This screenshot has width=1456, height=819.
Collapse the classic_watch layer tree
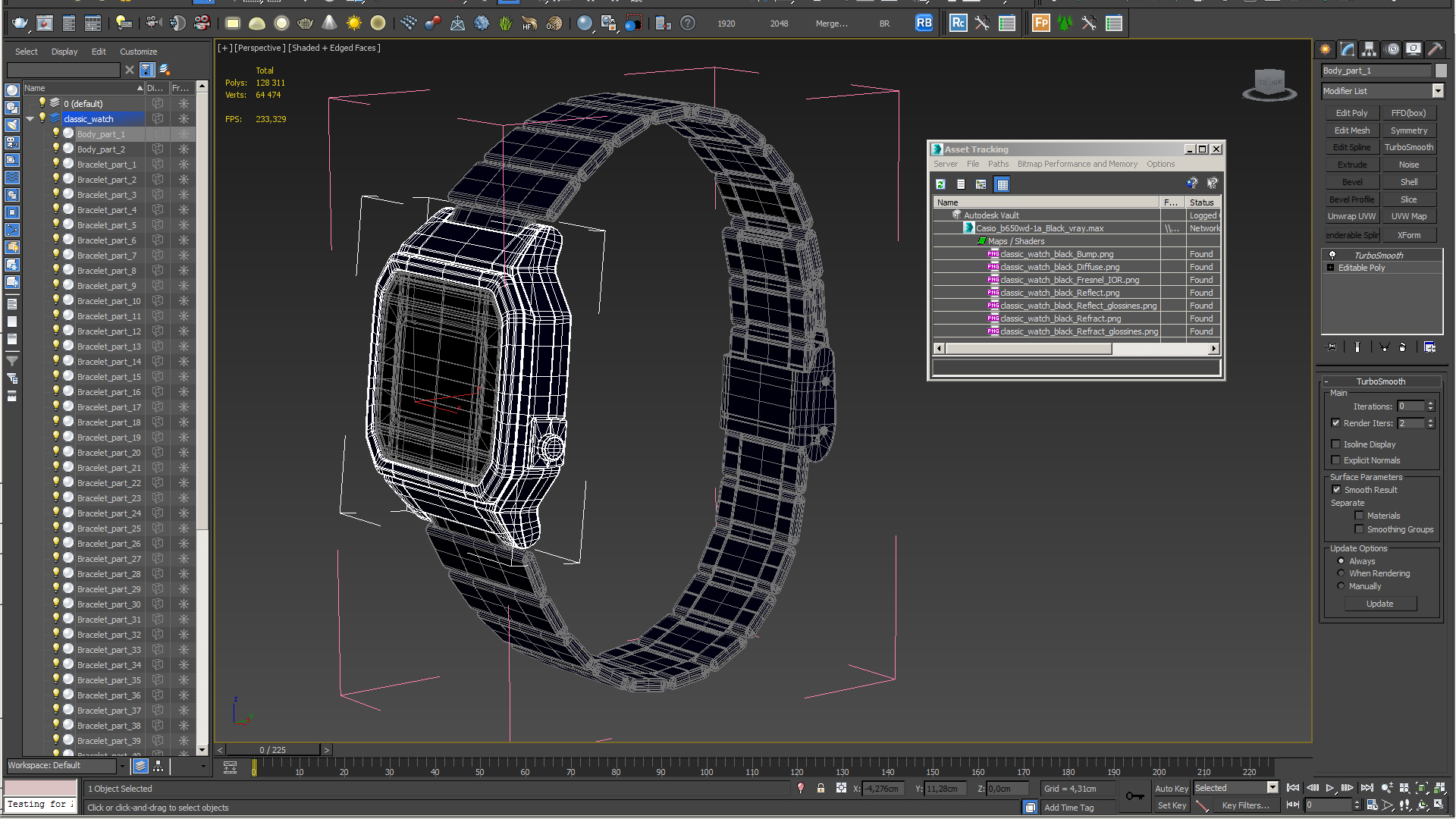[30, 119]
